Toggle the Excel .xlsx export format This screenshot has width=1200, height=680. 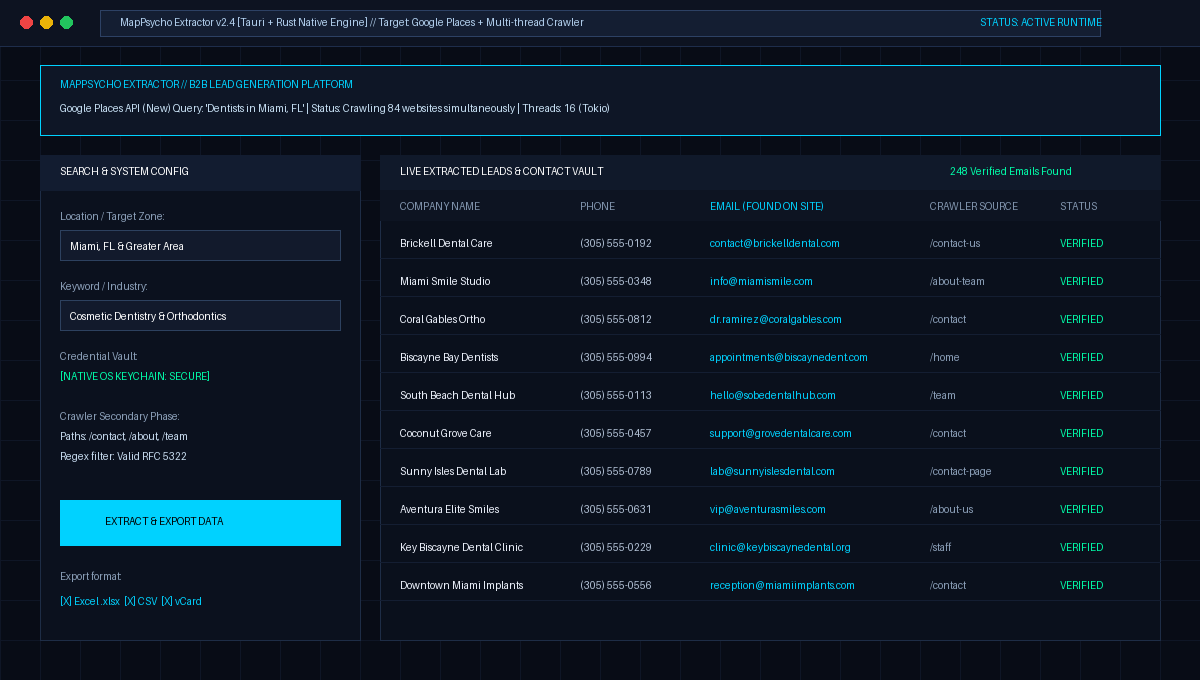90,602
